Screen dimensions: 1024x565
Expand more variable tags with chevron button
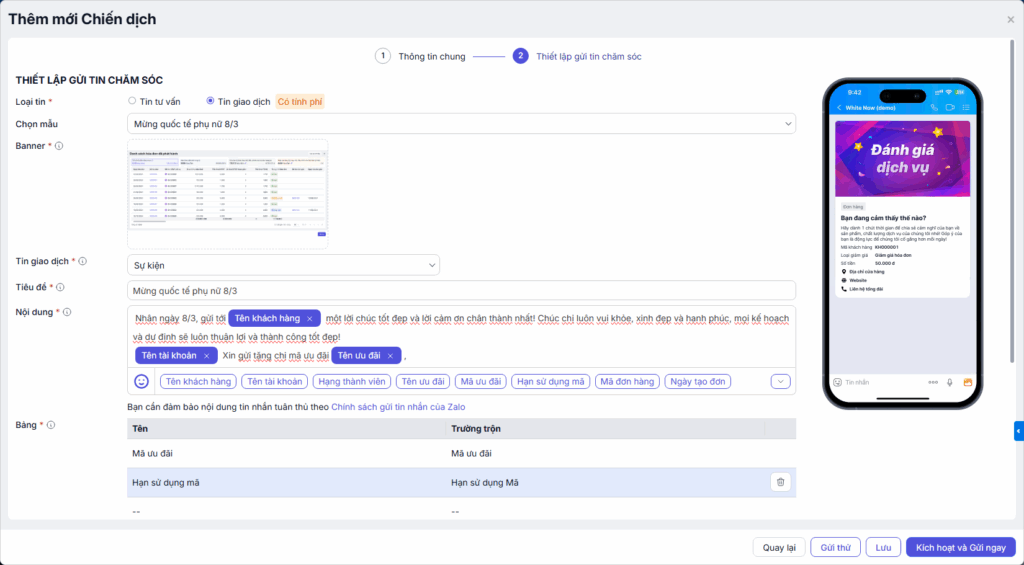(781, 381)
